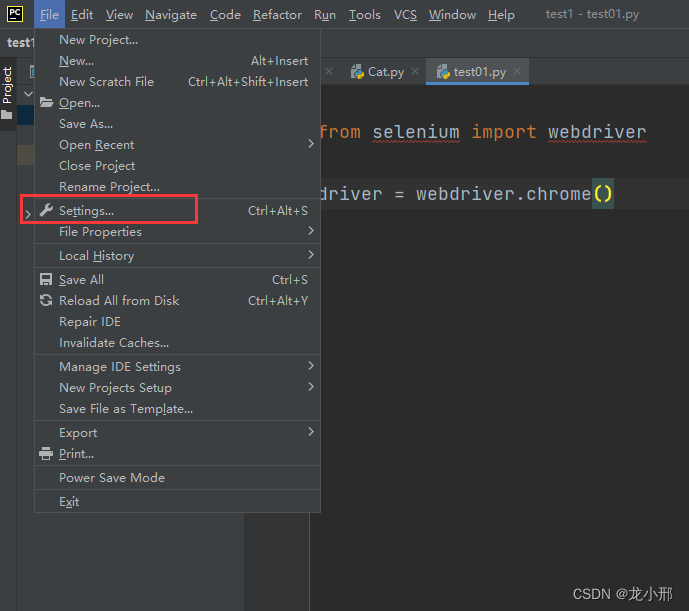Click the Save All floppy disk icon
The image size is (689, 611).
(x=46, y=280)
